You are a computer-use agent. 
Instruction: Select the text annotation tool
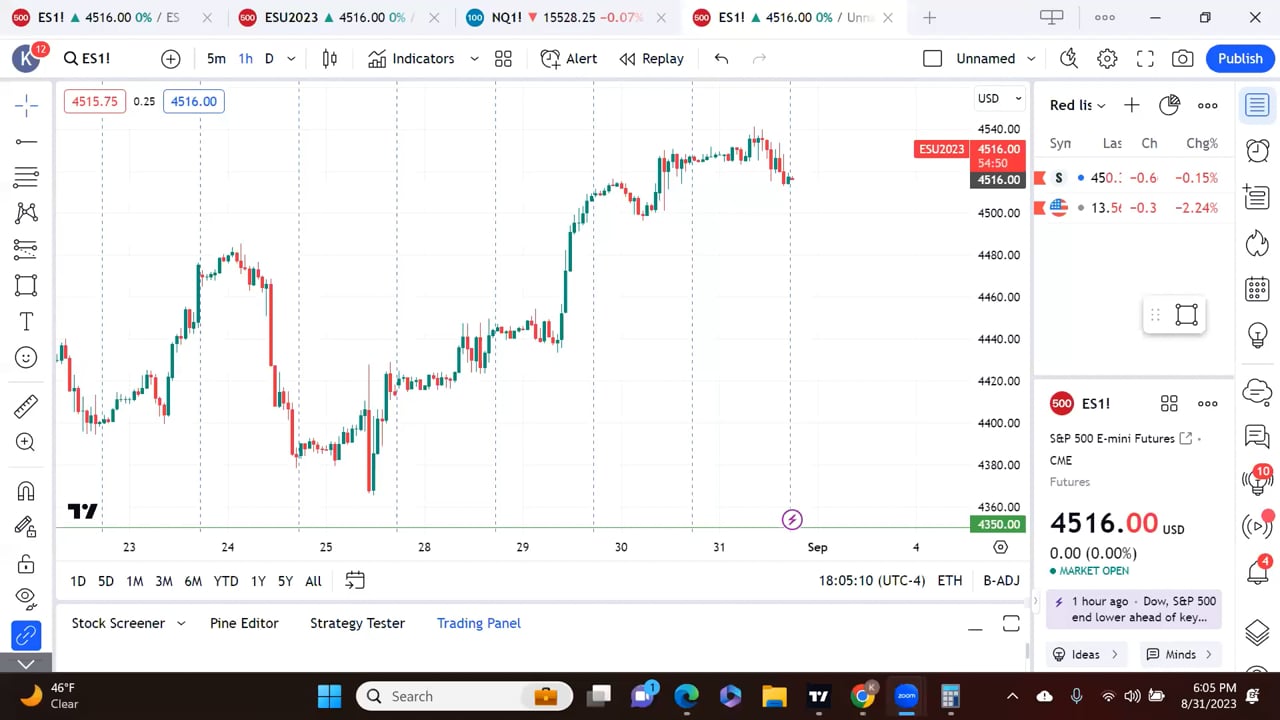(x=25, y=321)
